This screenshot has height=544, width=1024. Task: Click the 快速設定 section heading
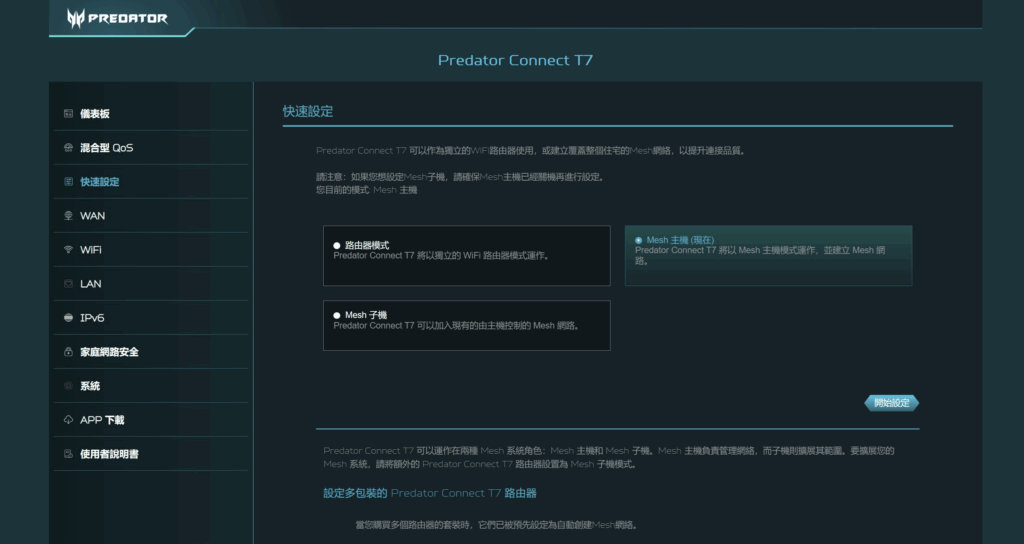point(308,111)
